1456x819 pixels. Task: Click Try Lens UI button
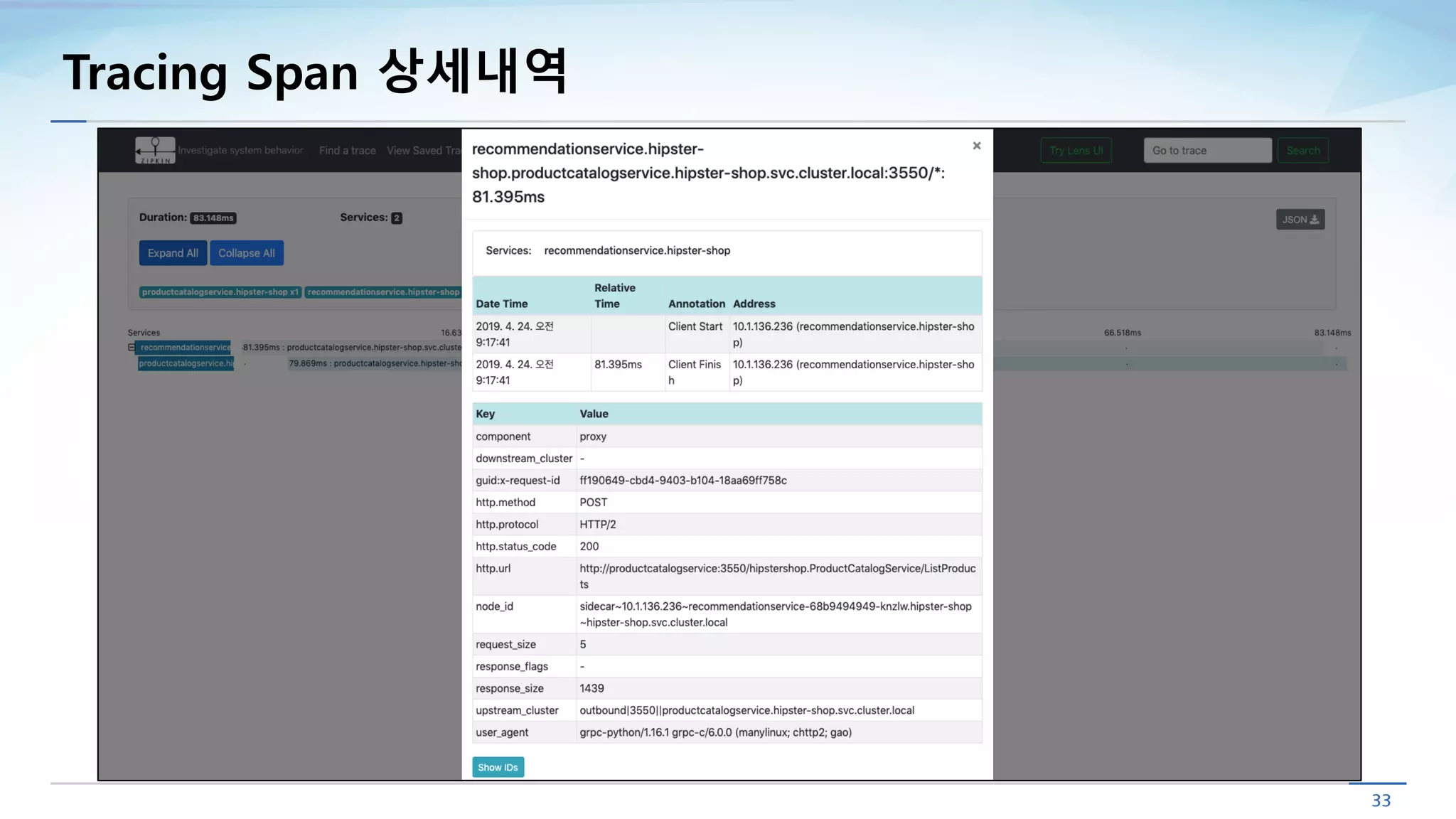1076,151
